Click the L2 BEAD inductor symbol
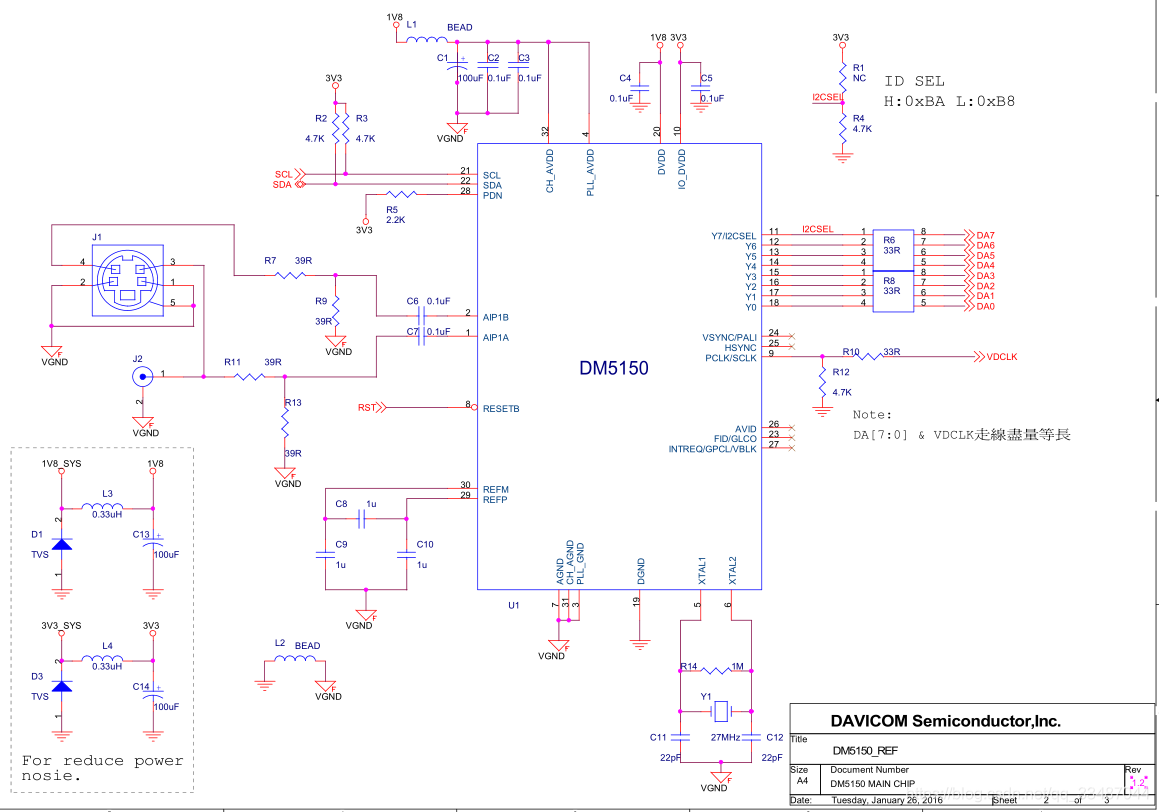The height and width of the screenshot is (812, 1159). 295,658
